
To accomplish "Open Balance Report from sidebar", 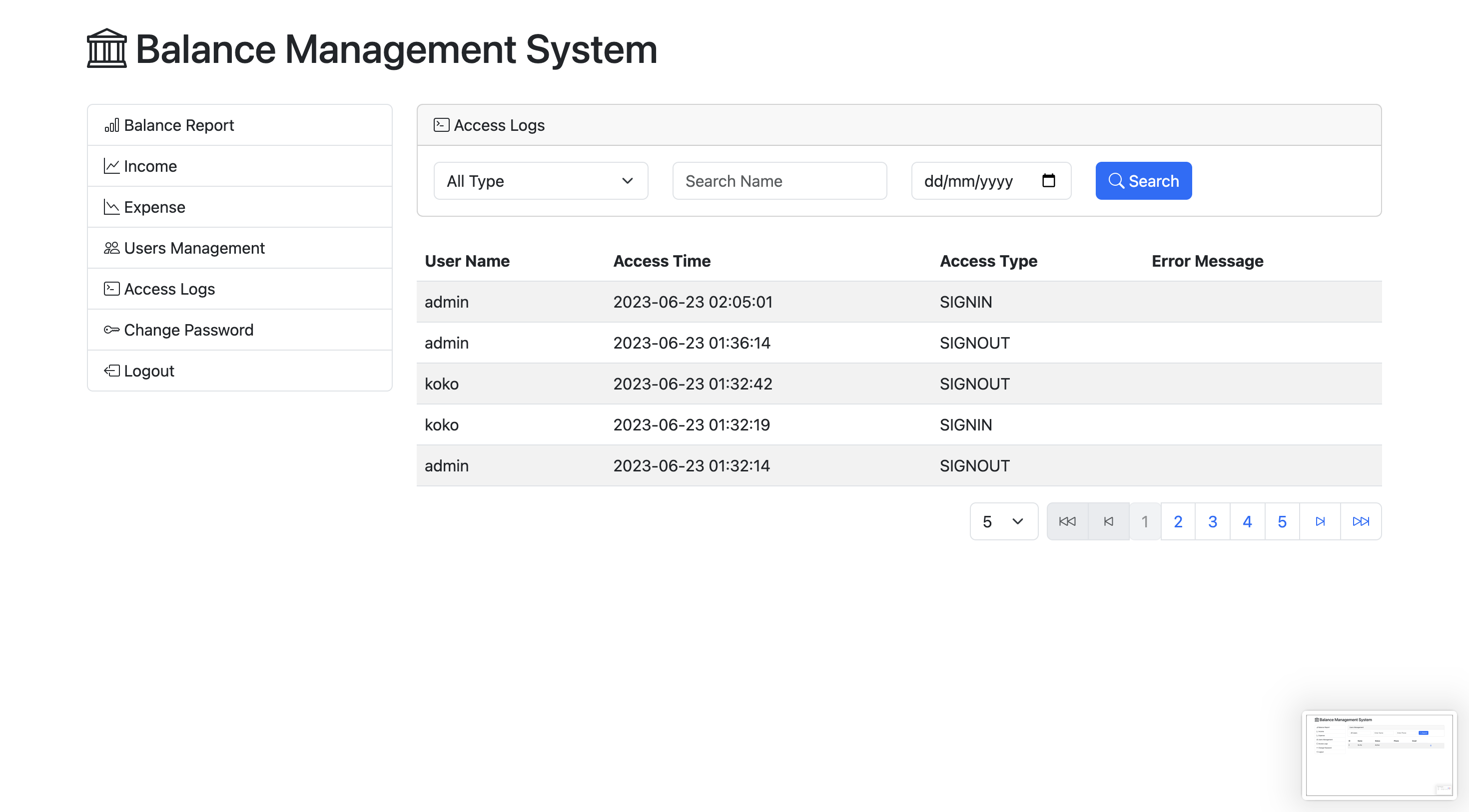I will pos(239,125).
